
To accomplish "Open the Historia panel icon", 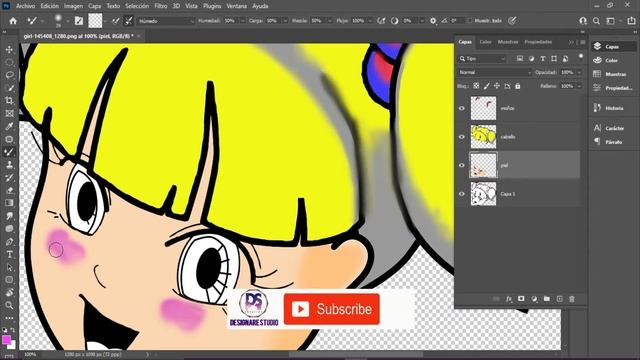I will [x=597, y=108].
